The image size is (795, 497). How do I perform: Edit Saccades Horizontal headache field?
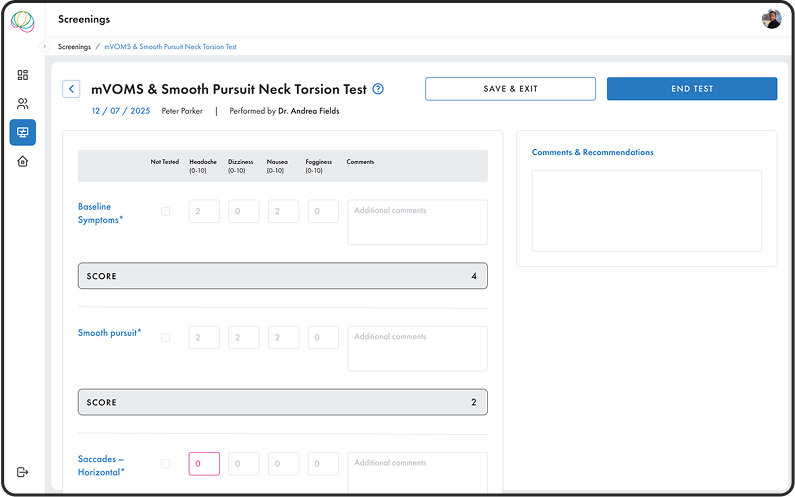tap(204, 464)
